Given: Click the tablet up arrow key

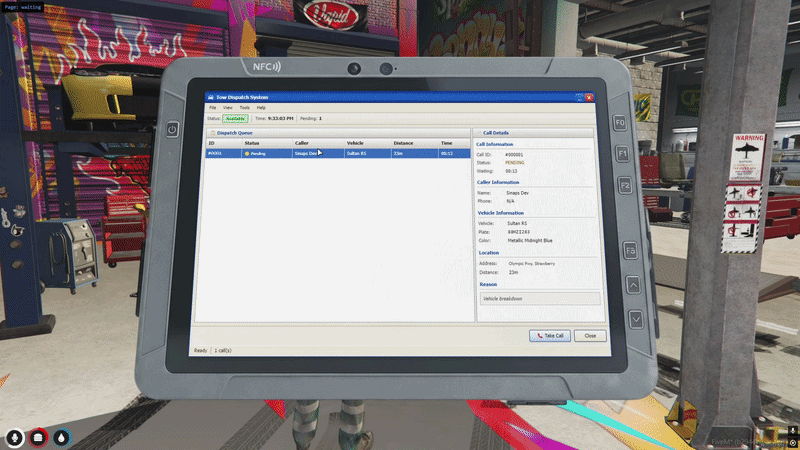Looking at the screenshot, I should tap(633, 285).
